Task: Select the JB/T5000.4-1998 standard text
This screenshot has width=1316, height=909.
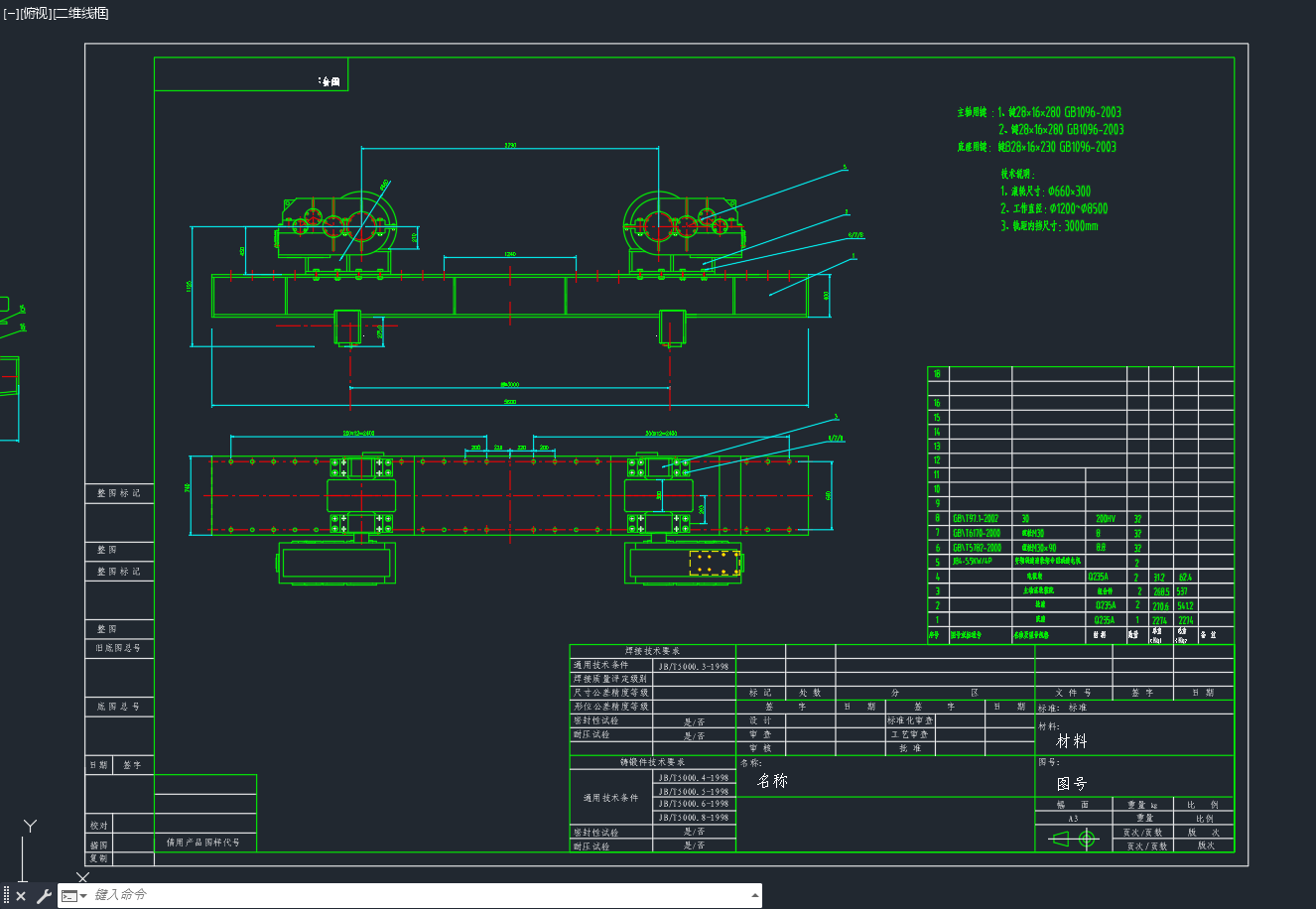Action: click(x=694, y=778)
